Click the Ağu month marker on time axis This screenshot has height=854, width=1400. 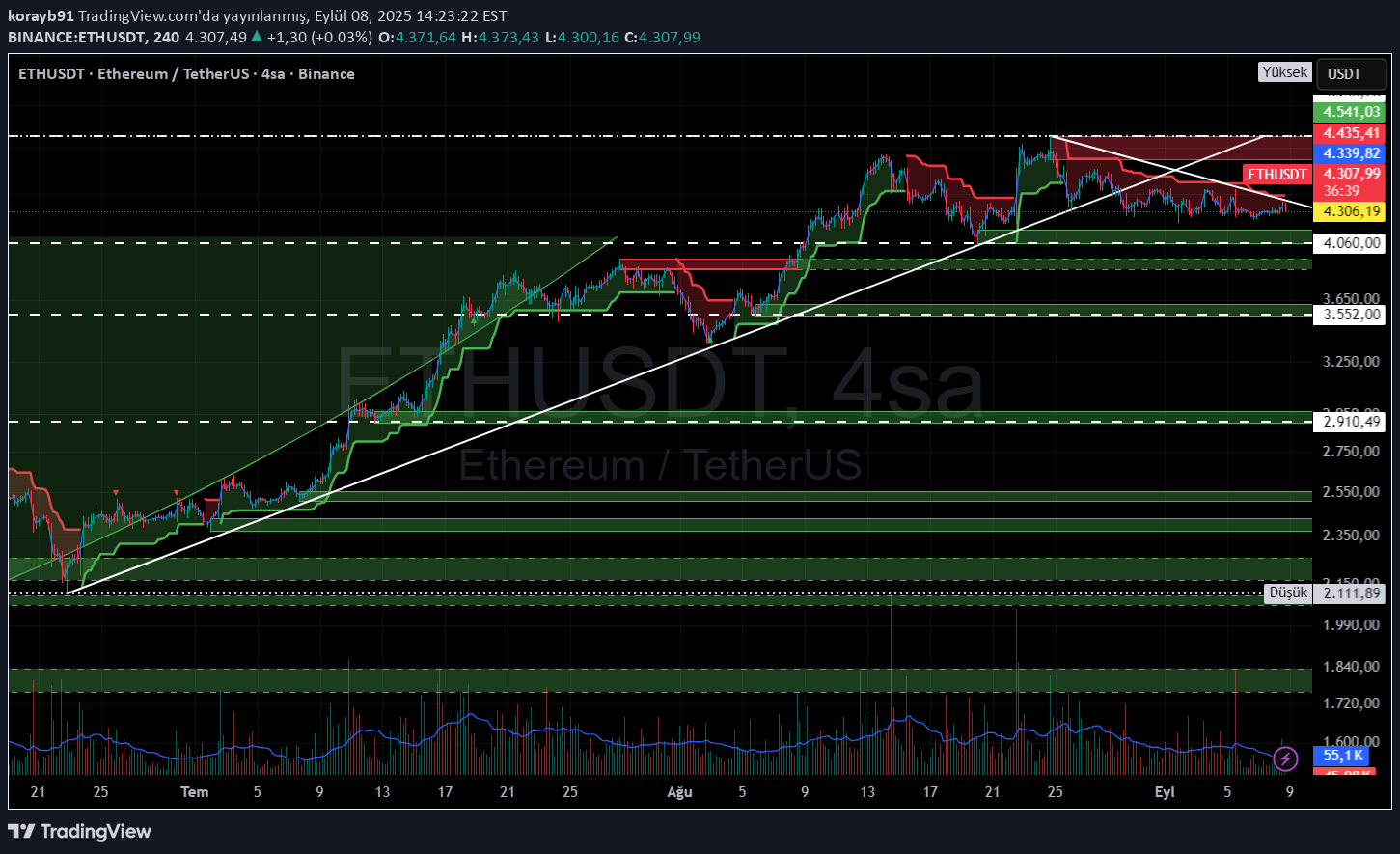tap(679, 792)
